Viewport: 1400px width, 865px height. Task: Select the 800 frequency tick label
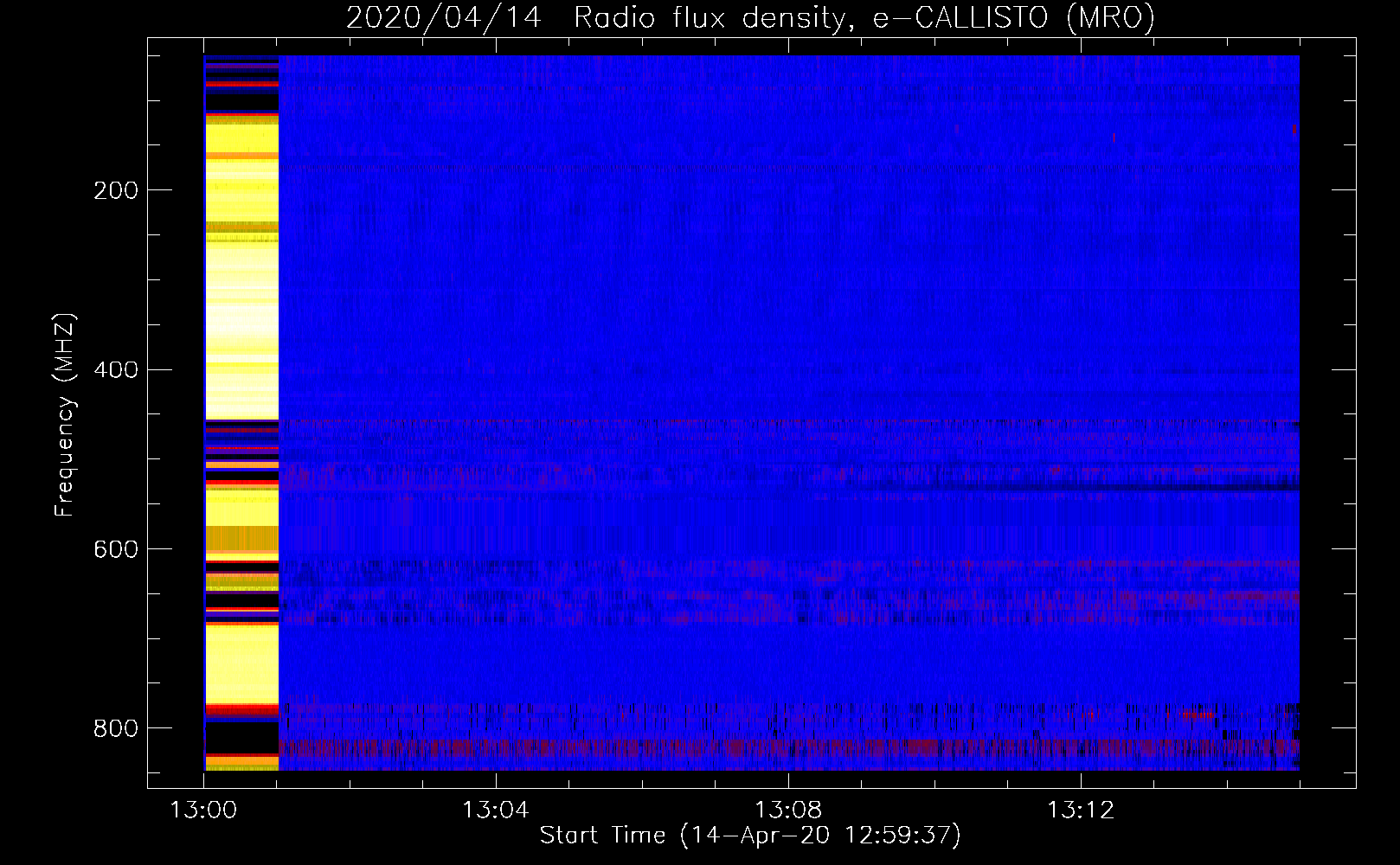(115, 728)
